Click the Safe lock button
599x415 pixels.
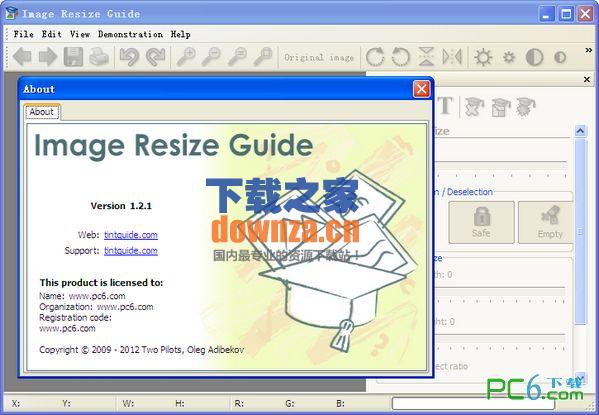[481, 222]
